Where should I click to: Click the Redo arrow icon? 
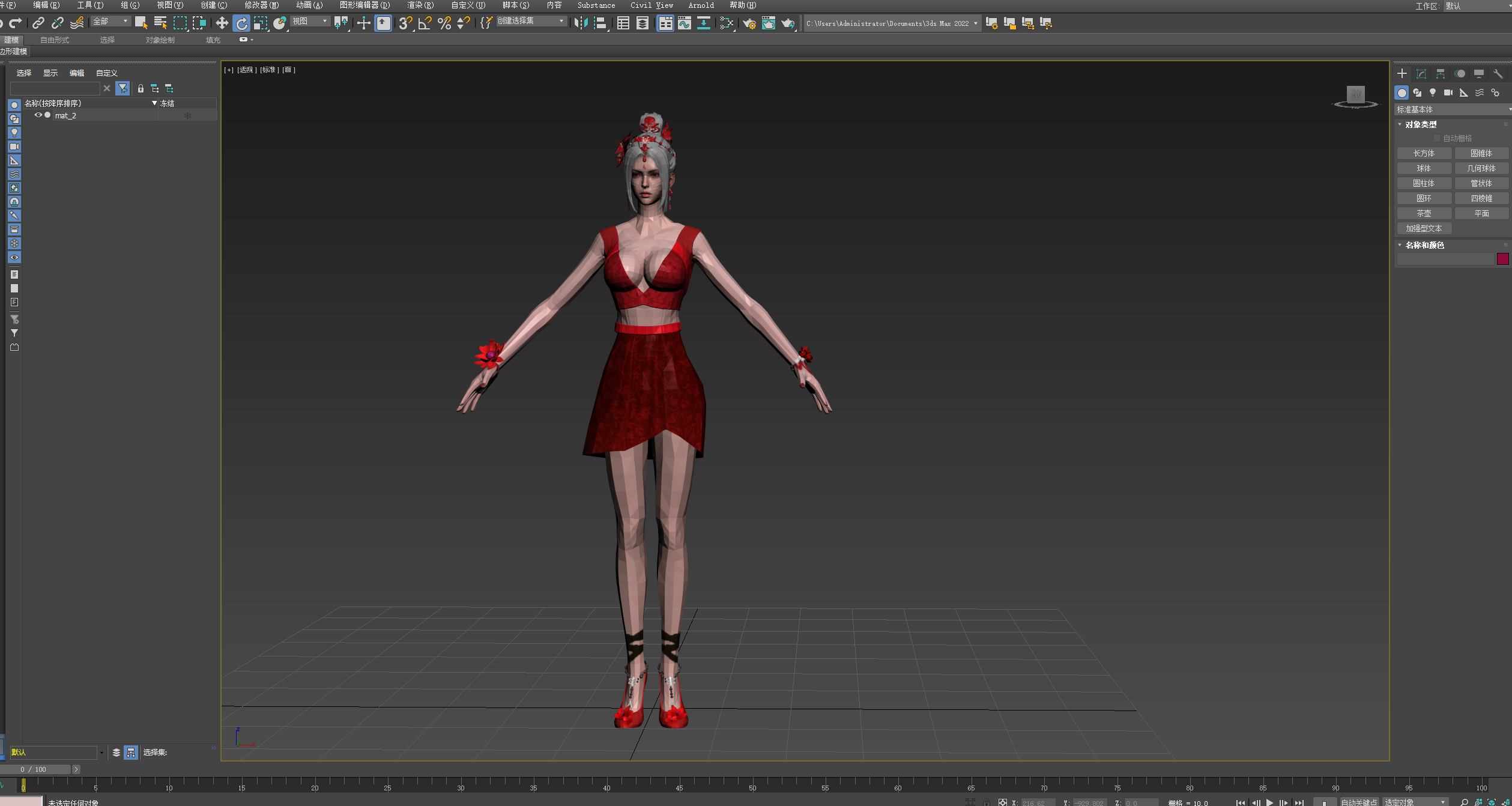[x=16, y=23]
